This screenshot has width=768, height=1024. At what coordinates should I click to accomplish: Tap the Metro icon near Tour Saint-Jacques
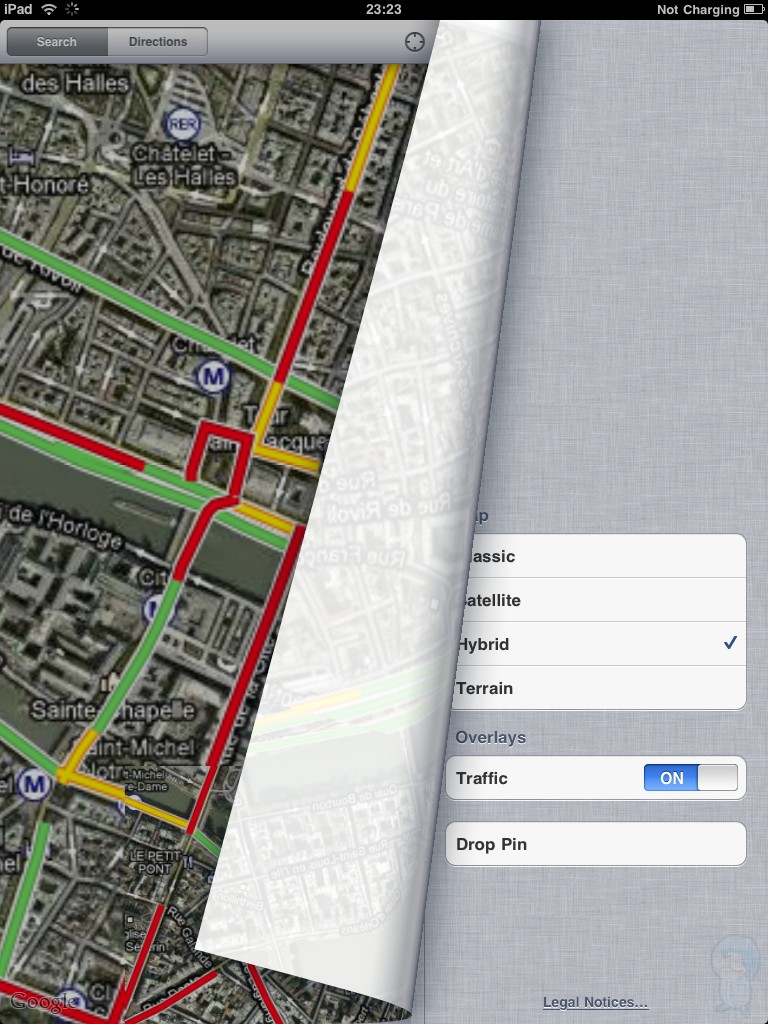(x=214, y=376)
